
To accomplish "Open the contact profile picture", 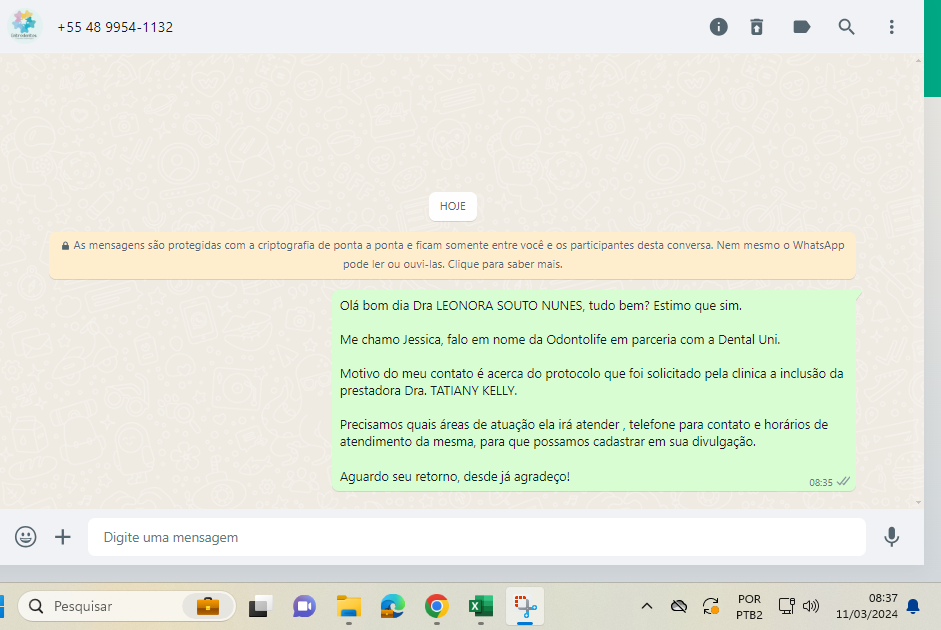I will click(x=24, y=26).
